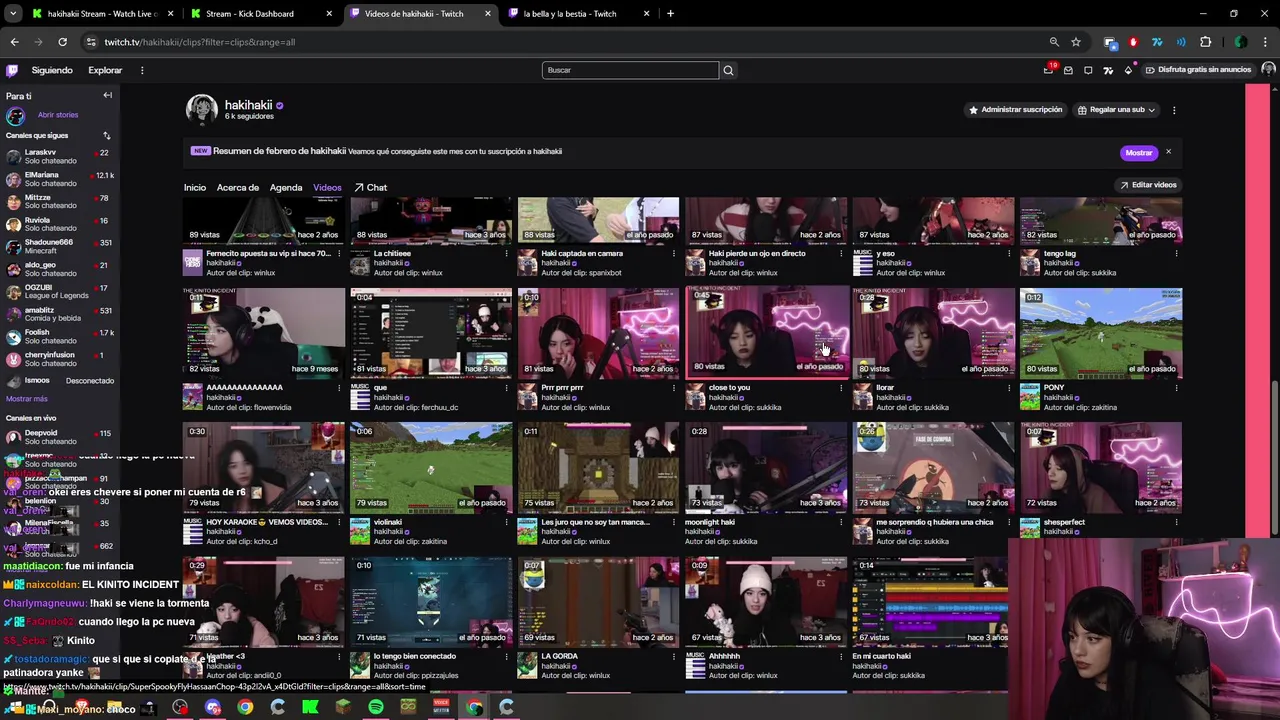Play the PONY clip thumbnail
Image resolution: width=1280 pixels, height=720 pixels.
coord(1100,333)
